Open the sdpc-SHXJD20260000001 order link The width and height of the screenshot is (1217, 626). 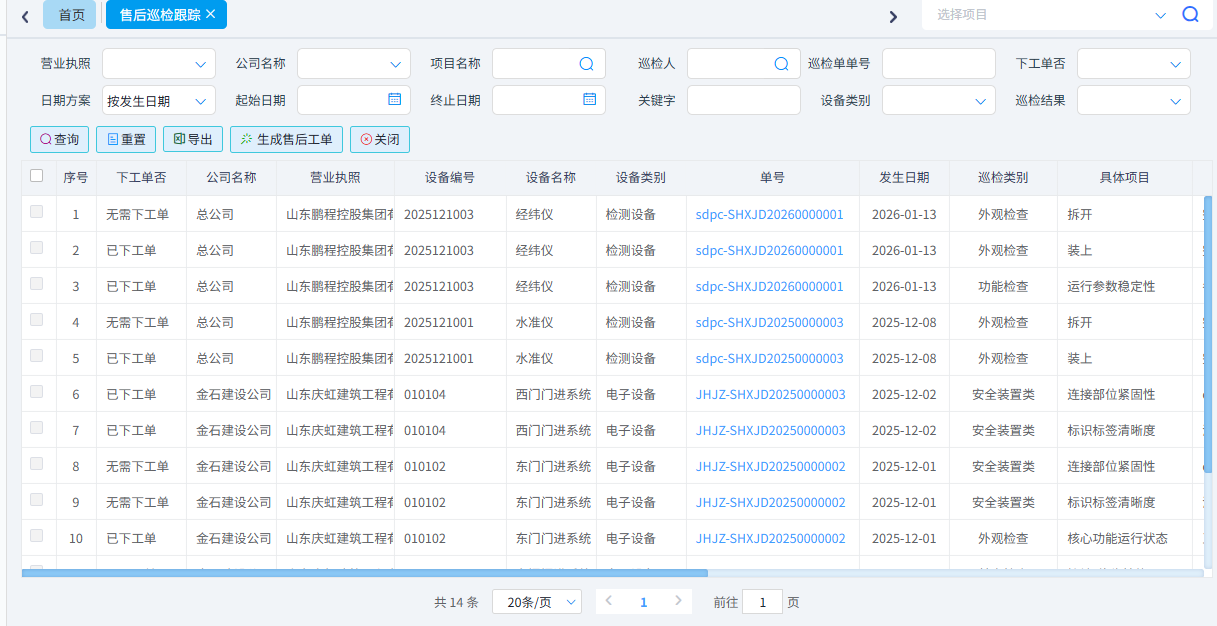[772, 213]
